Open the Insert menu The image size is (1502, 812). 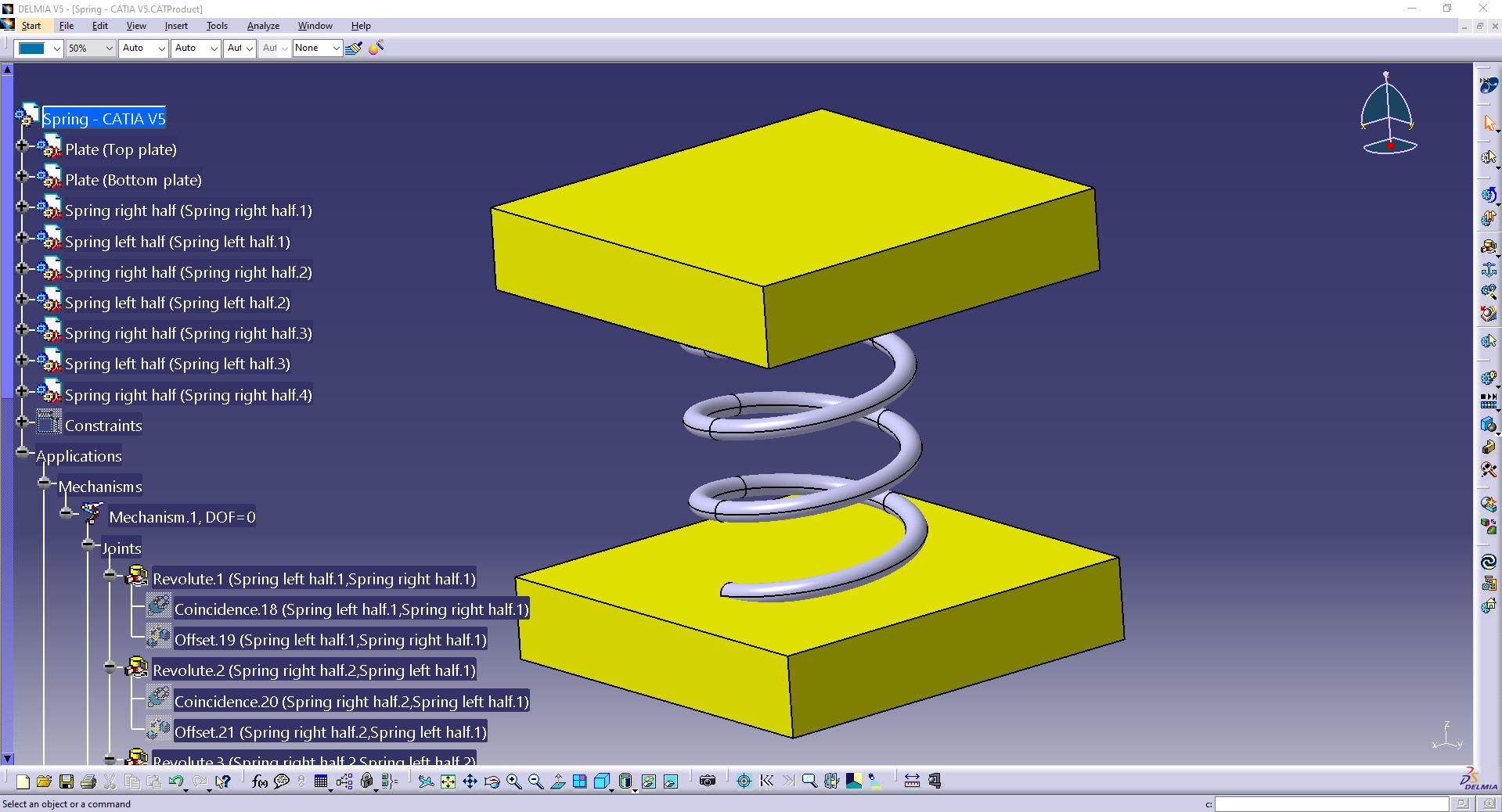tap(176, 26)
